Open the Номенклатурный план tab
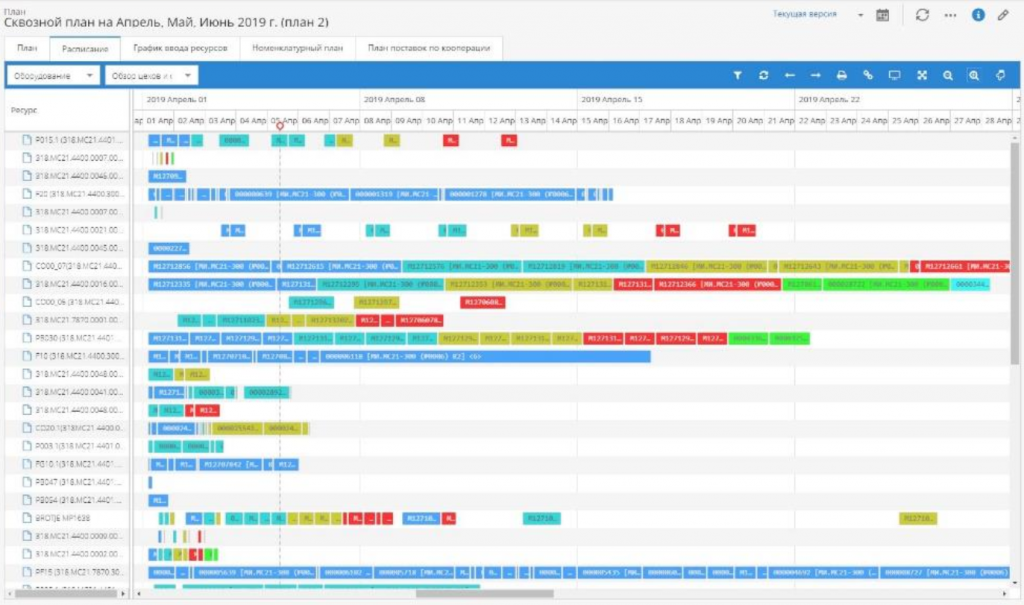The height and width of the screenshot is (605, 1024). tap(297, 48)
